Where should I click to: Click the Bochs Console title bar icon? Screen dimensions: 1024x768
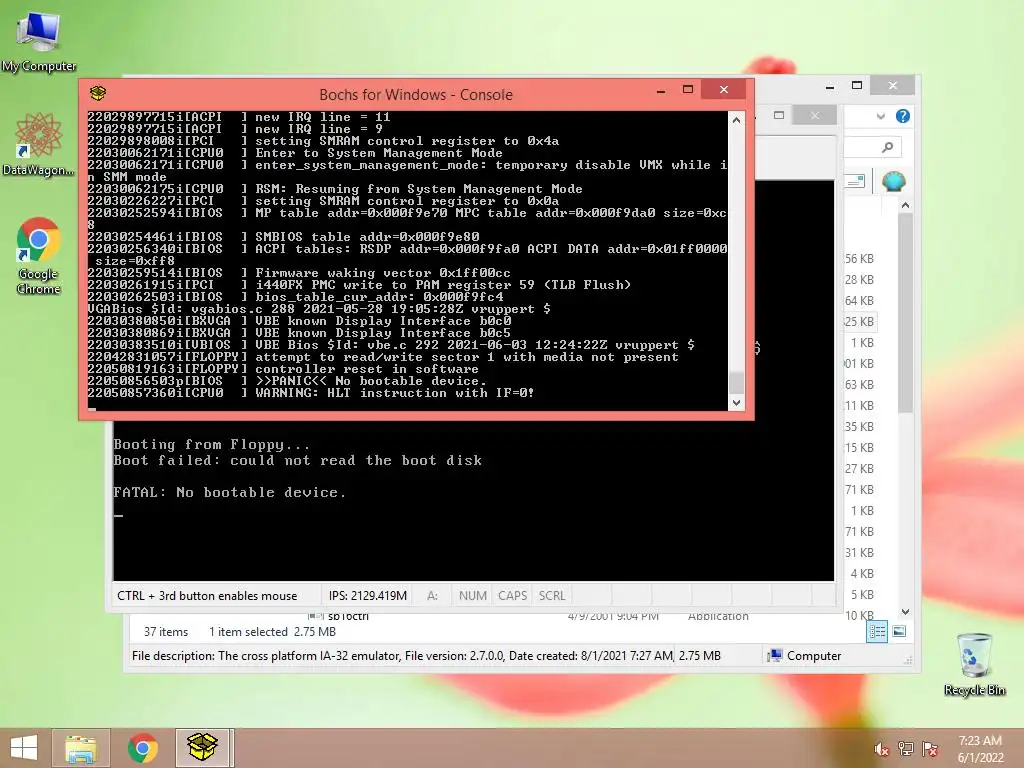click(98, 93)
